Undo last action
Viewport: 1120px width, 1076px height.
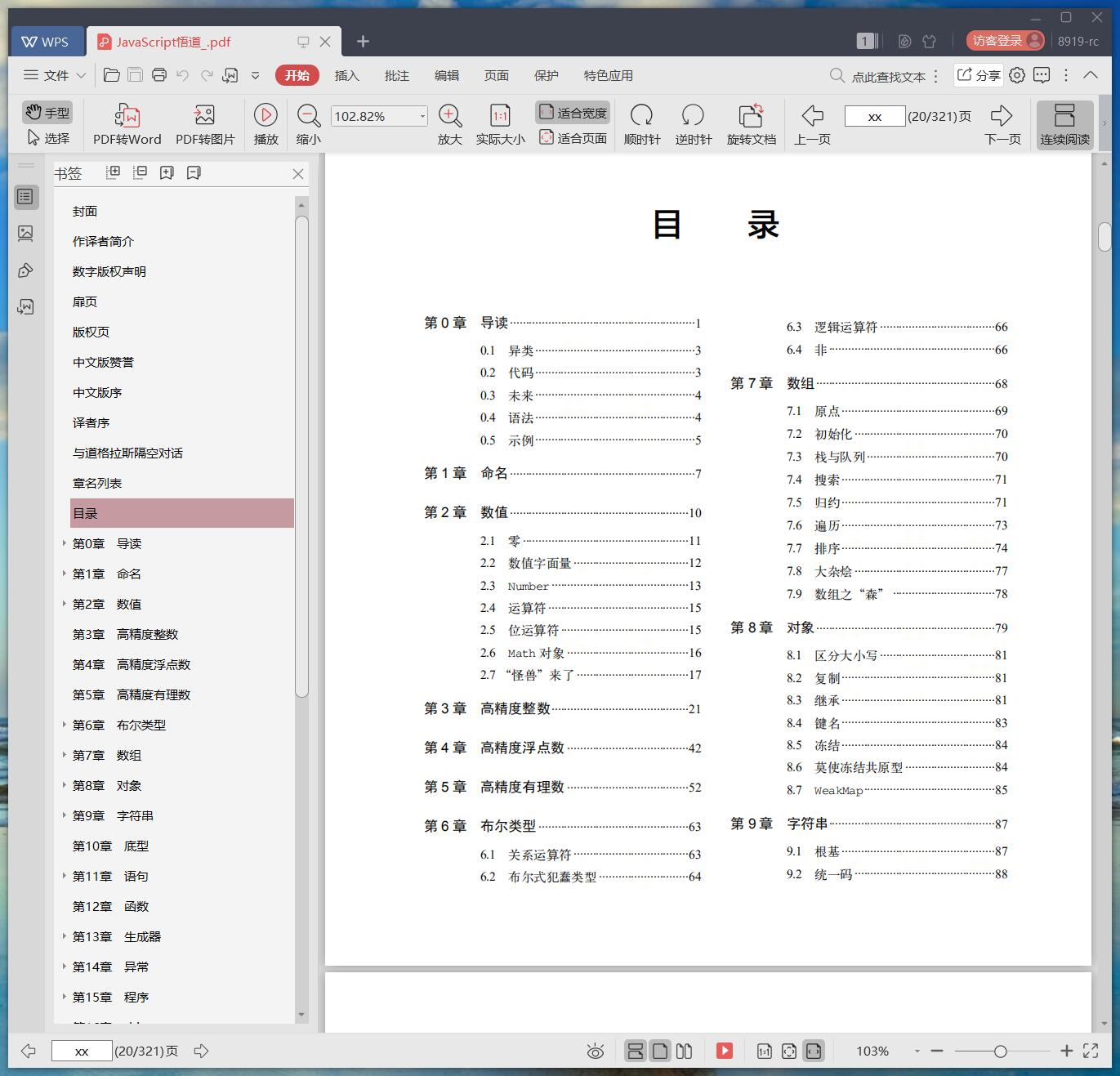pyautogui.click(x=183, y=75)
